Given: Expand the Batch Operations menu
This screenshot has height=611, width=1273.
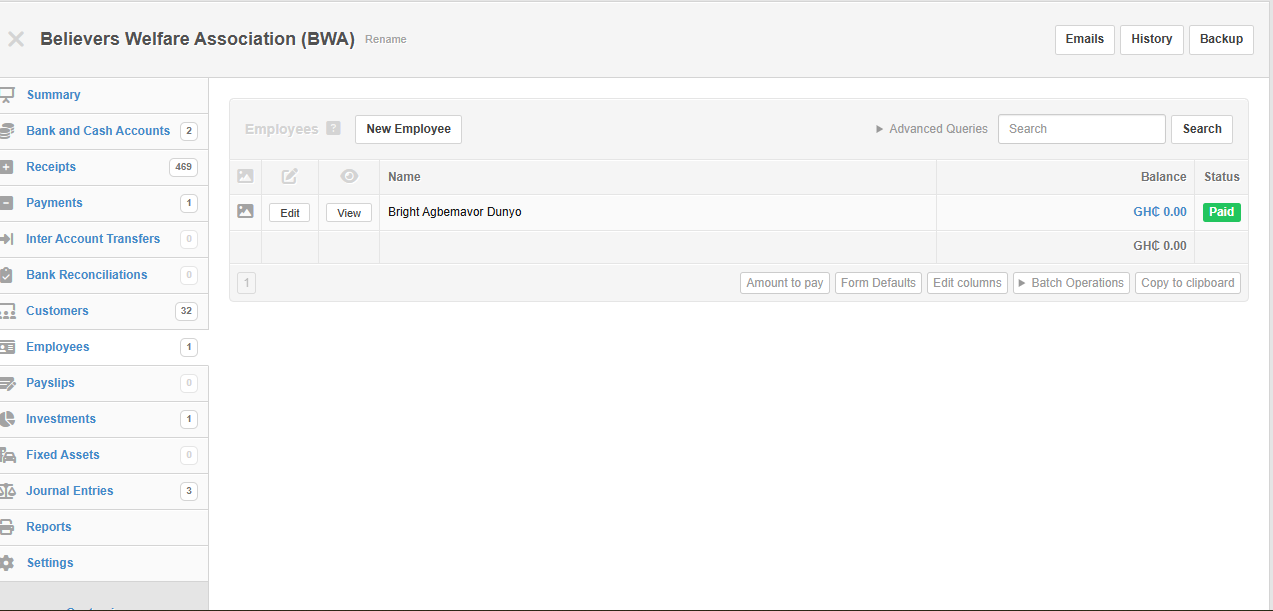Looking at the screenshot, I should [1071, 283].
